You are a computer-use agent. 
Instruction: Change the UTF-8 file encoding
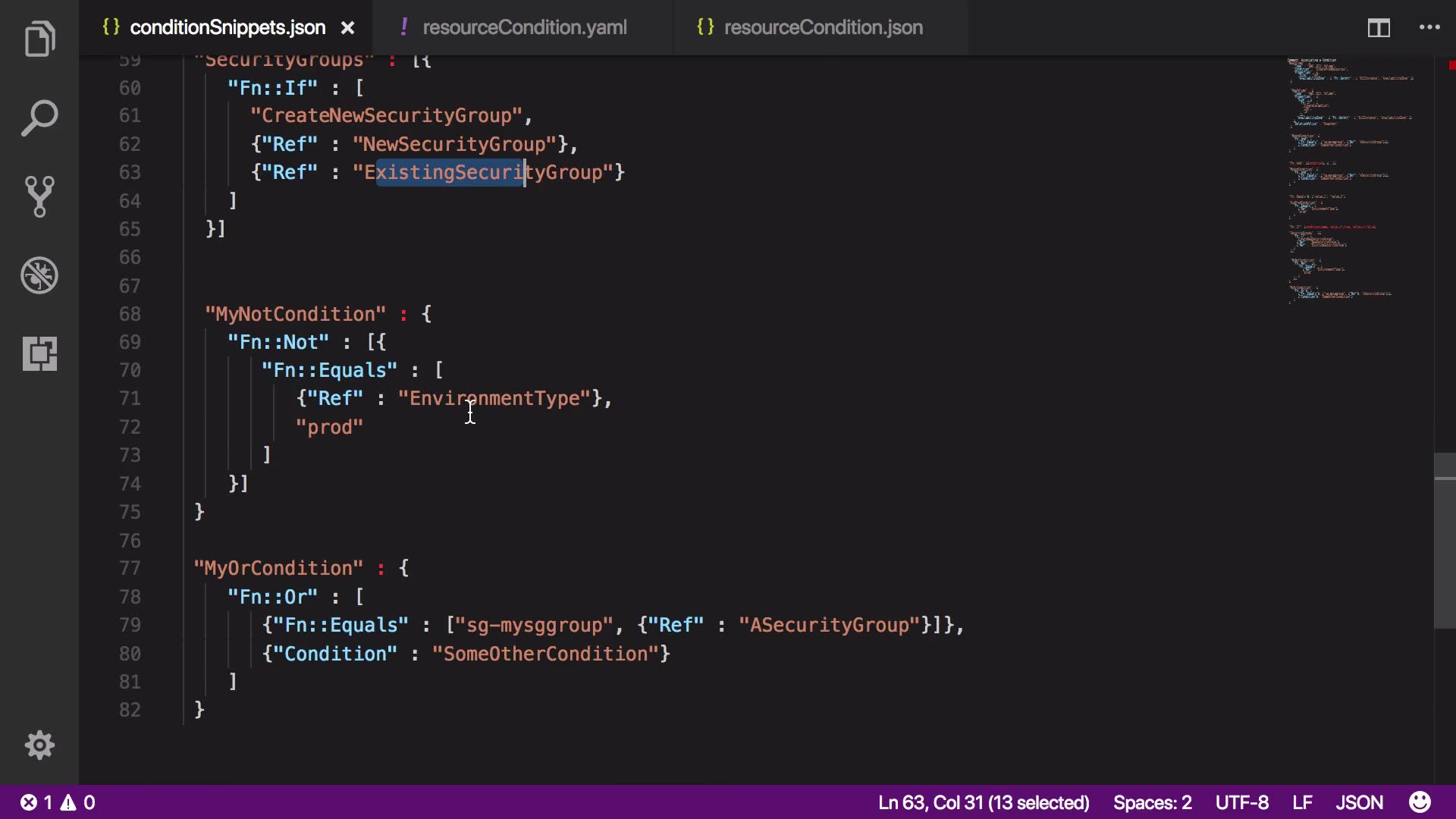click(x=1241, y=802)
